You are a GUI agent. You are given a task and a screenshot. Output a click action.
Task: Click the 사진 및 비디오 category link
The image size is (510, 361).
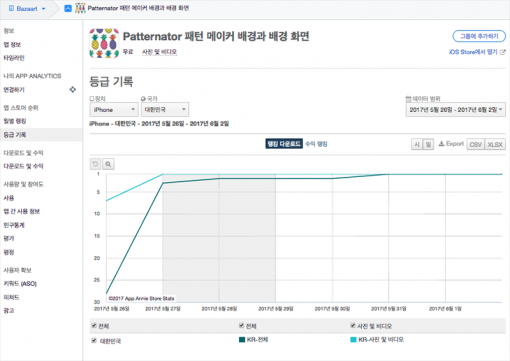pos(159,52)
